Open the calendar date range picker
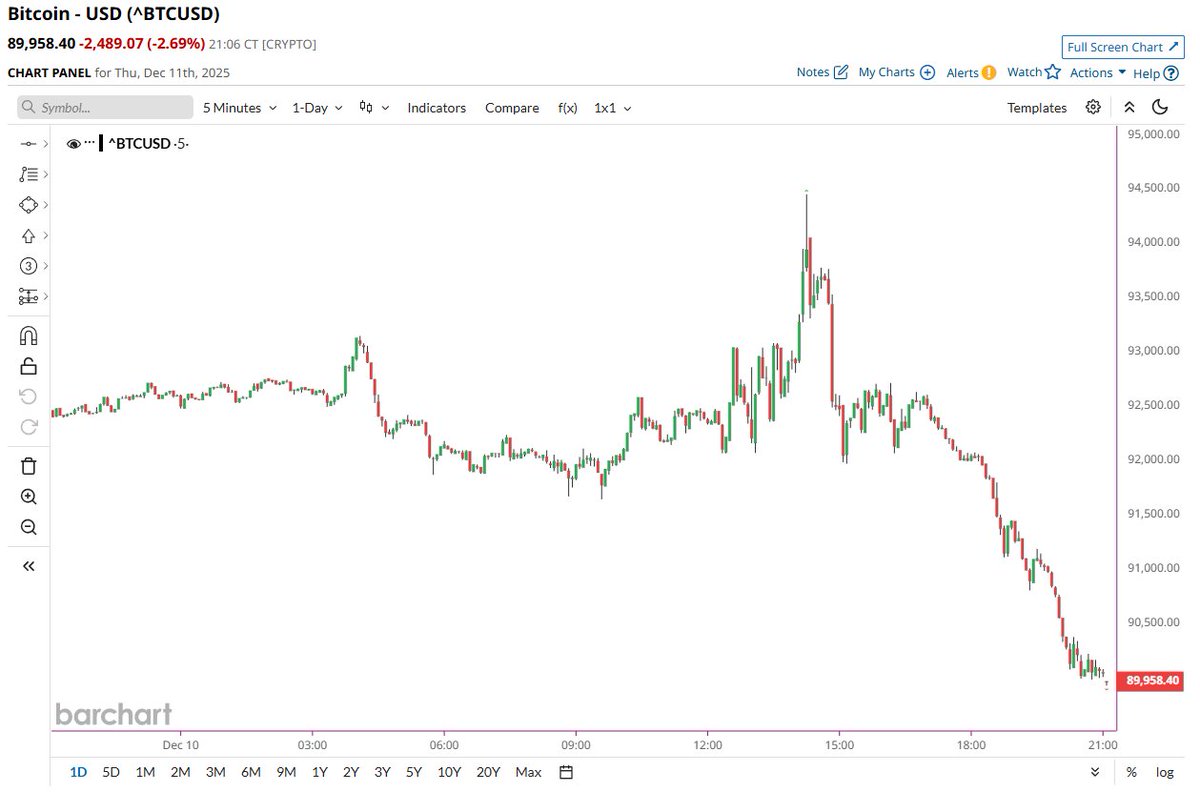 point(566,772)
